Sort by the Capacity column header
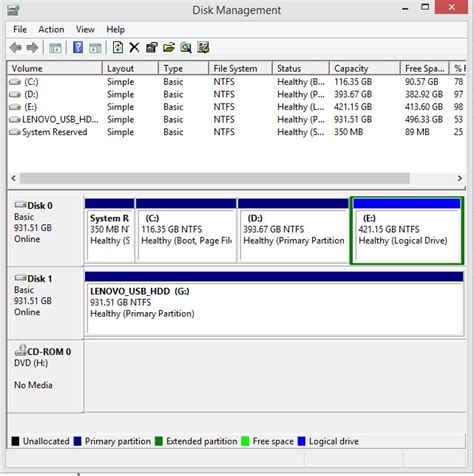Screen dimensions: 474x476 click(365, 69)
